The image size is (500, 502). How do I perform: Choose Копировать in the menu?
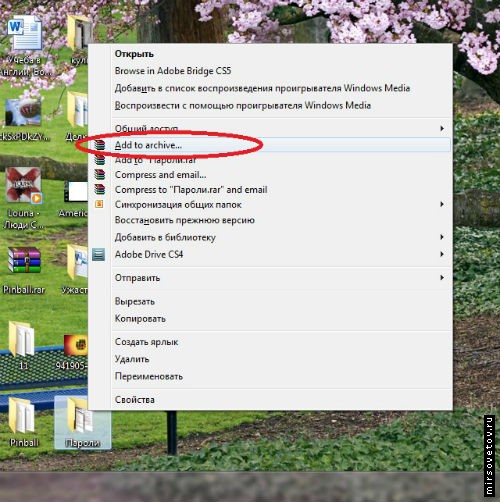point(140,319)
